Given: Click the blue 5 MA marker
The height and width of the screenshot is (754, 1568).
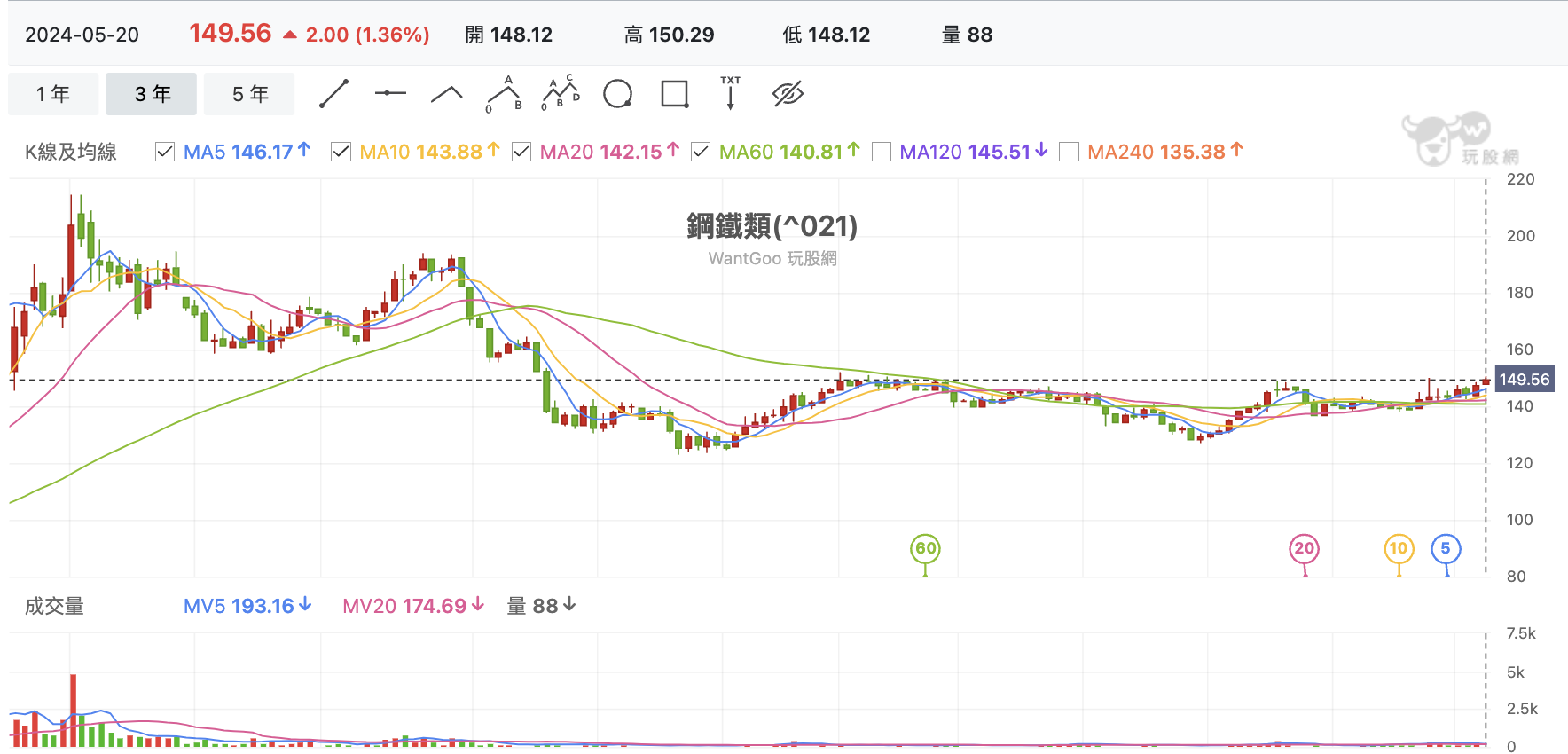Looking at the screenshot, I should 1446,548.
